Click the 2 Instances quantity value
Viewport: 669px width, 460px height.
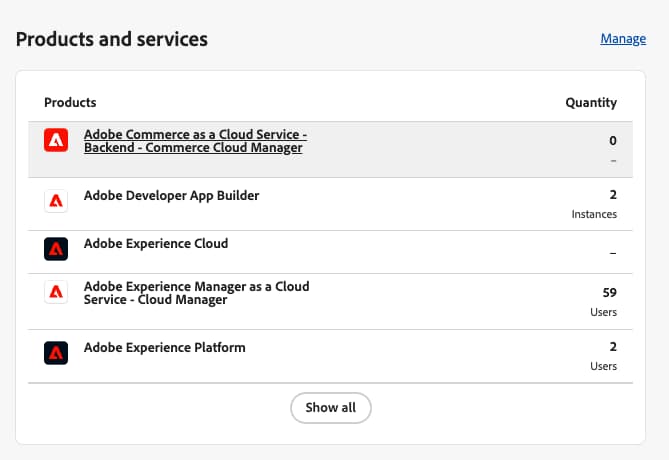point(610,196)
